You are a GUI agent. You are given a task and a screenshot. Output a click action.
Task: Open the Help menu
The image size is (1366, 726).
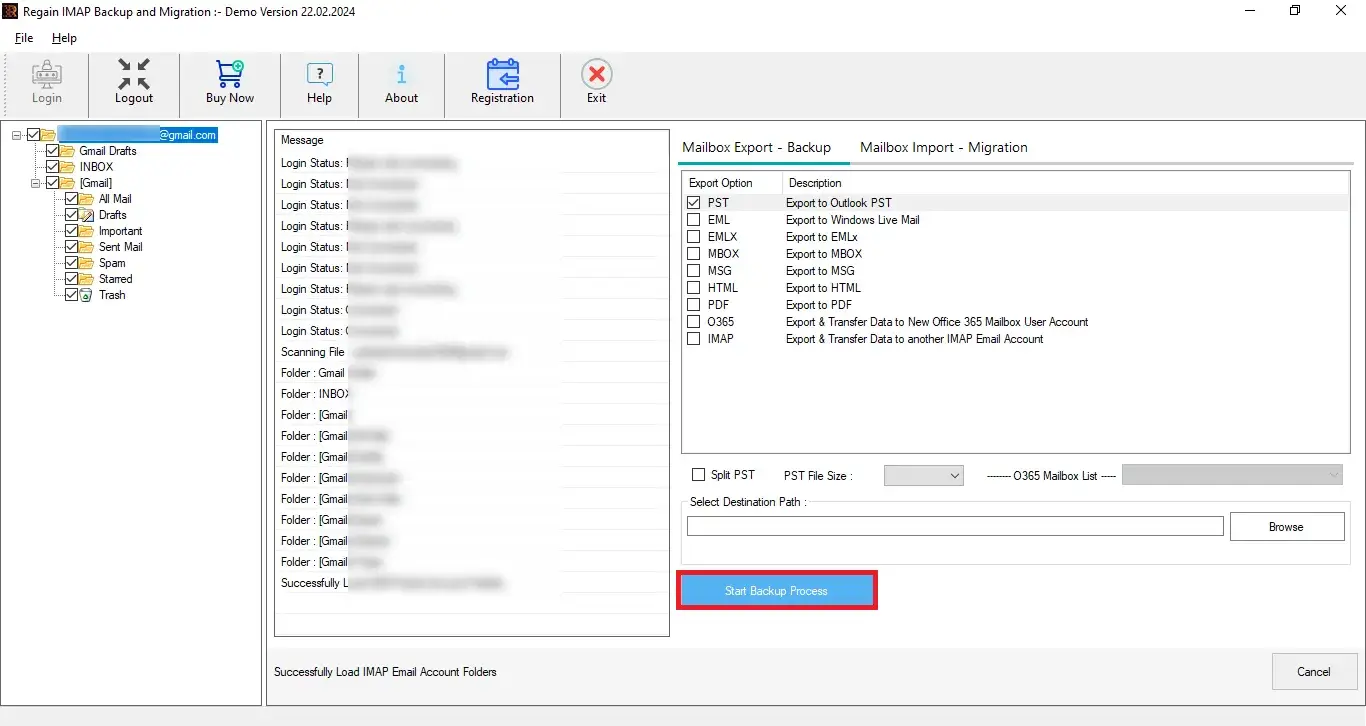pyautogui.click(x=64, y=38)
